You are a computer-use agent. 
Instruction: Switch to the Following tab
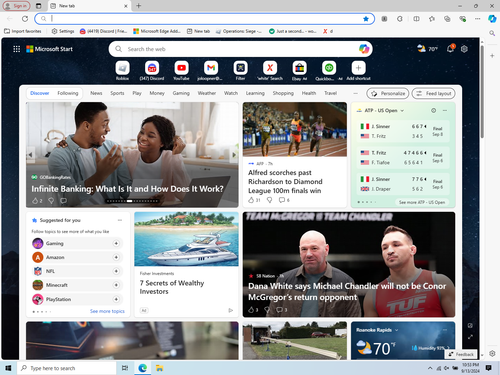click(68, 93)
